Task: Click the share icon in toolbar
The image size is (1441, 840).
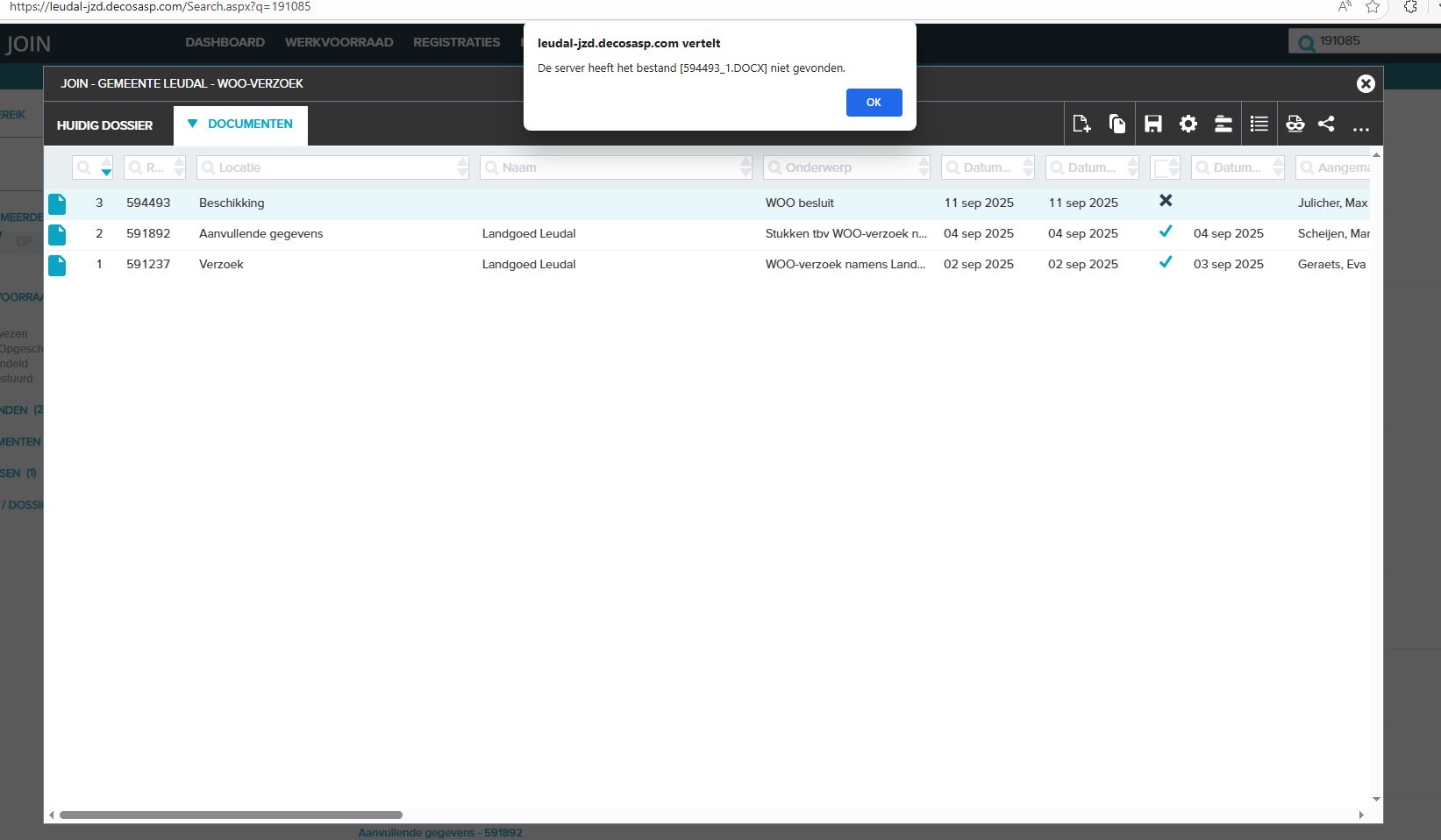Action: pos(1326,125)
